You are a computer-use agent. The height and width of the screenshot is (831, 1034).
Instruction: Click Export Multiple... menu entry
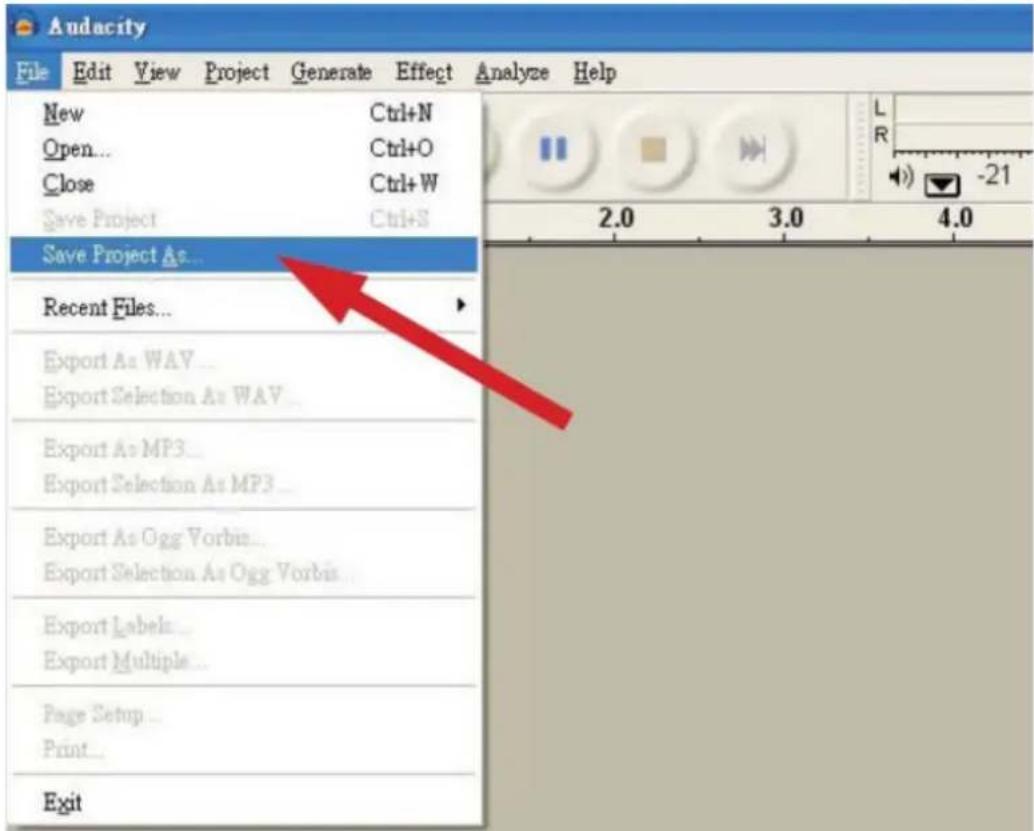coord(244,660)
